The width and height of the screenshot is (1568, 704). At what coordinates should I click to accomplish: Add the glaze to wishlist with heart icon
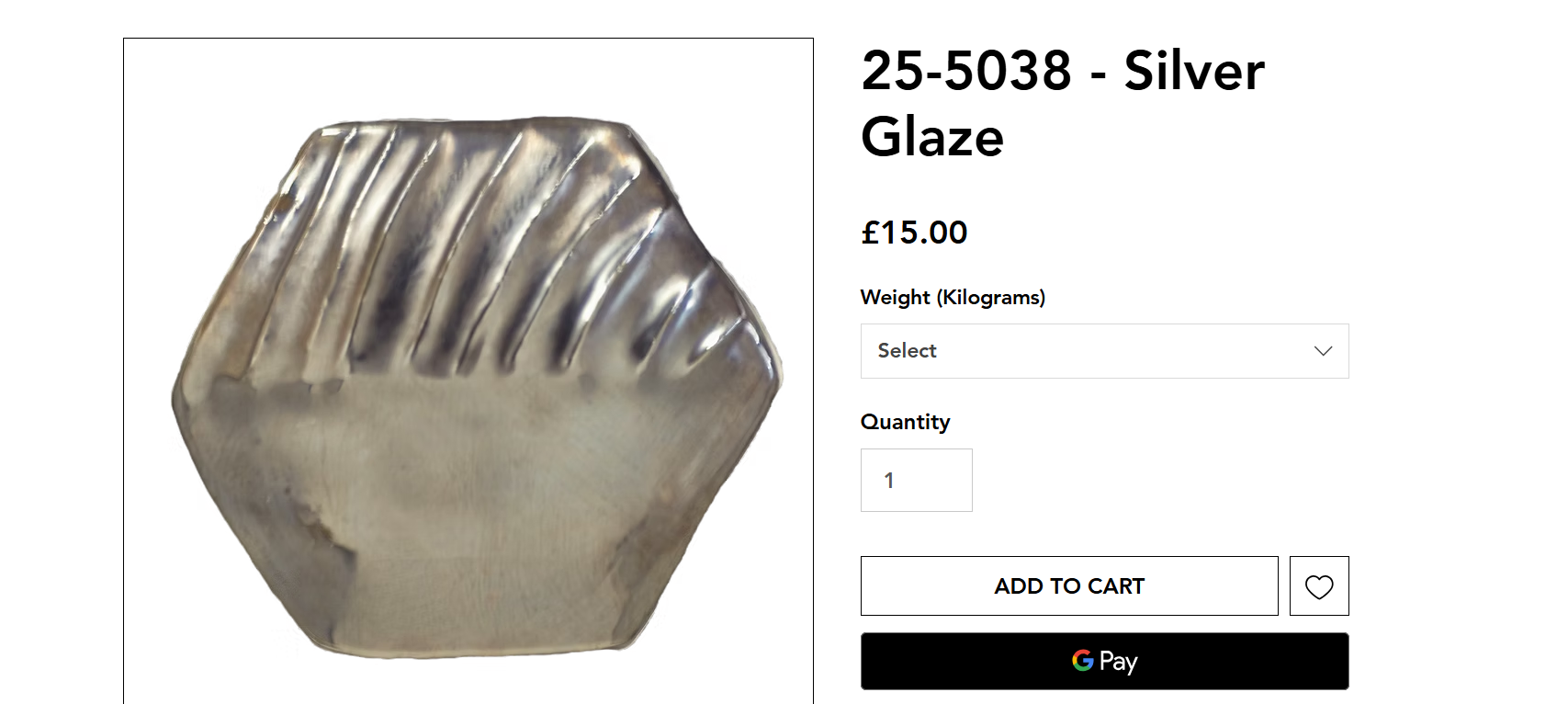click(x=1319, y=586)
